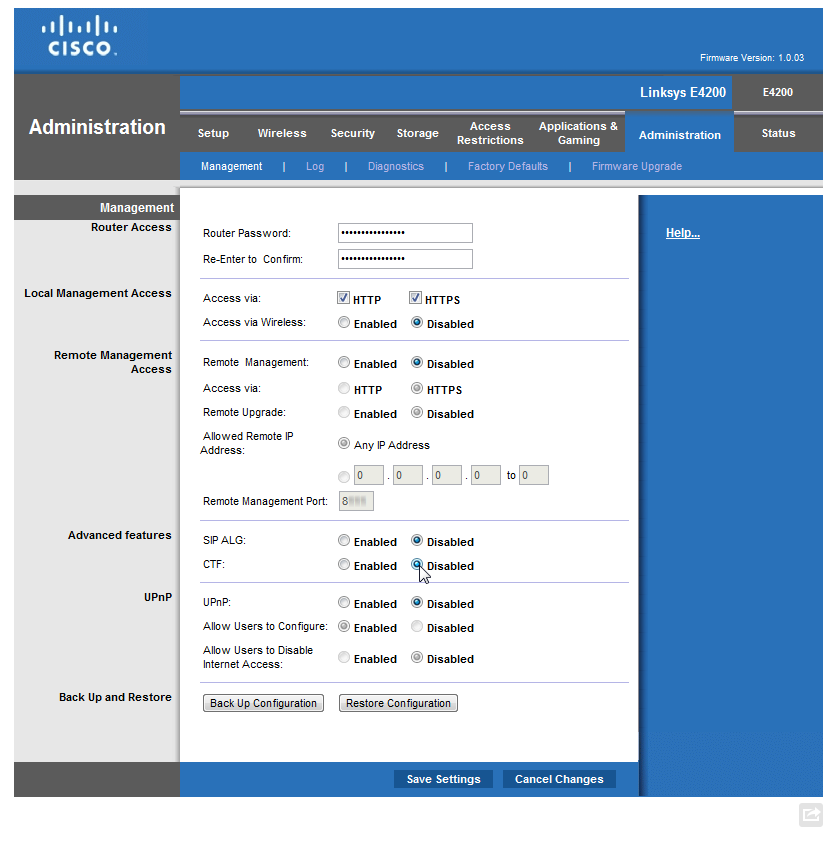Enable Remote Management
The height and width of the screenshot is (841, 837).
click(x=344, y=363)
